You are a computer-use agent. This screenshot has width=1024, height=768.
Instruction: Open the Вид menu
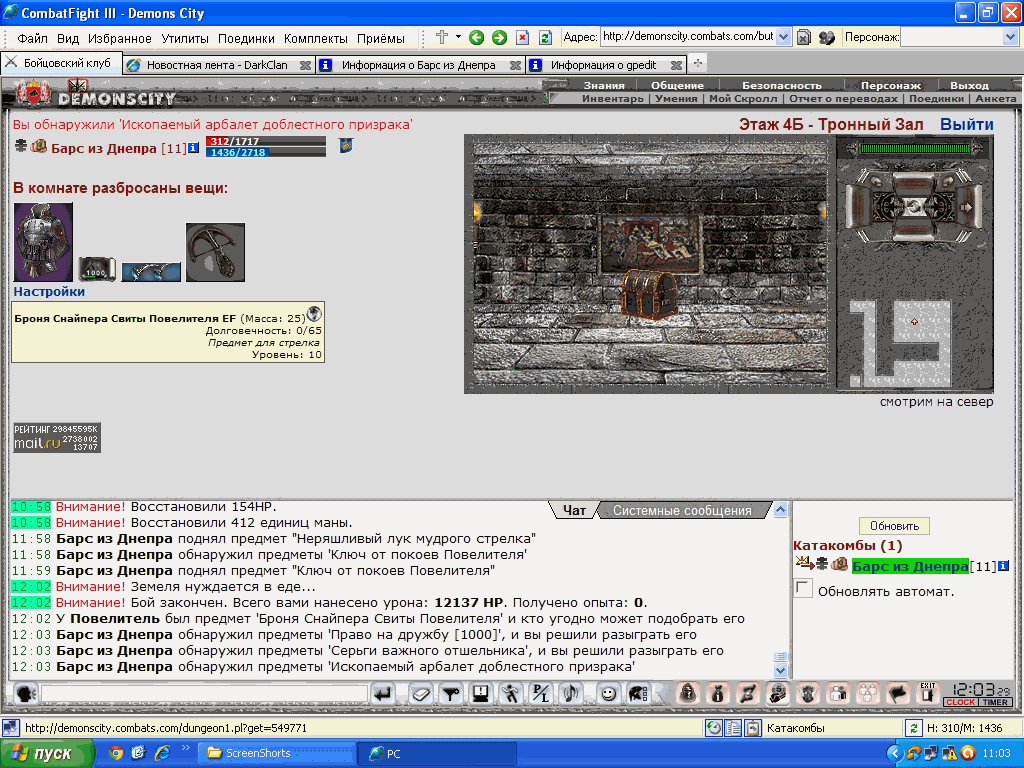tap(68, 39)
